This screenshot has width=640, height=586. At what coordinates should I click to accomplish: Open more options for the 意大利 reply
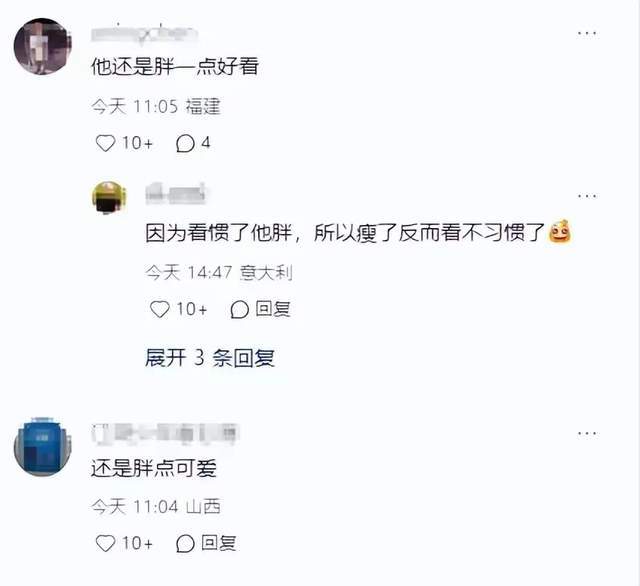coord(587,196)
